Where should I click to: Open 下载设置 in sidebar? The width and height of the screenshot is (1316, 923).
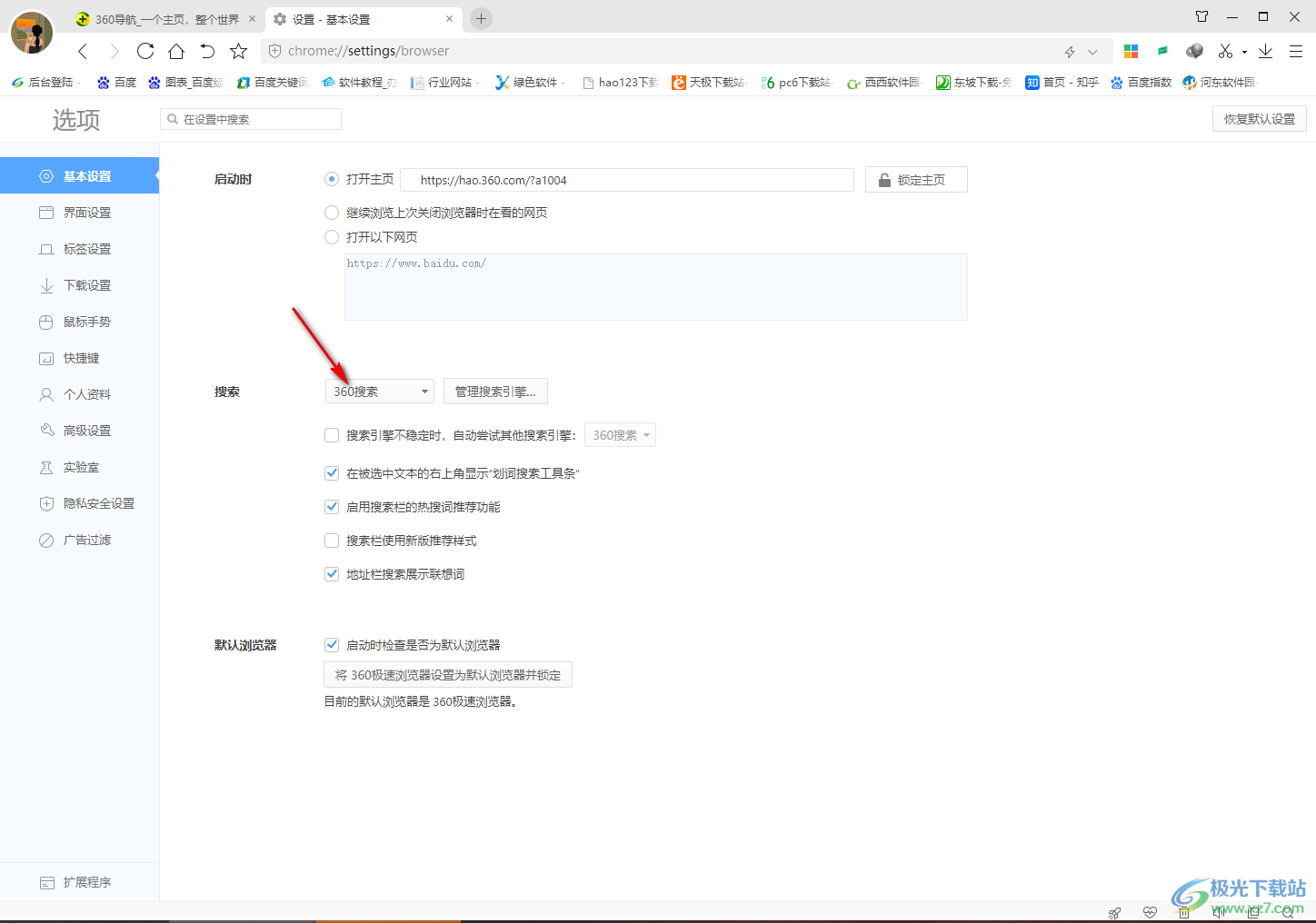(79, 285)
